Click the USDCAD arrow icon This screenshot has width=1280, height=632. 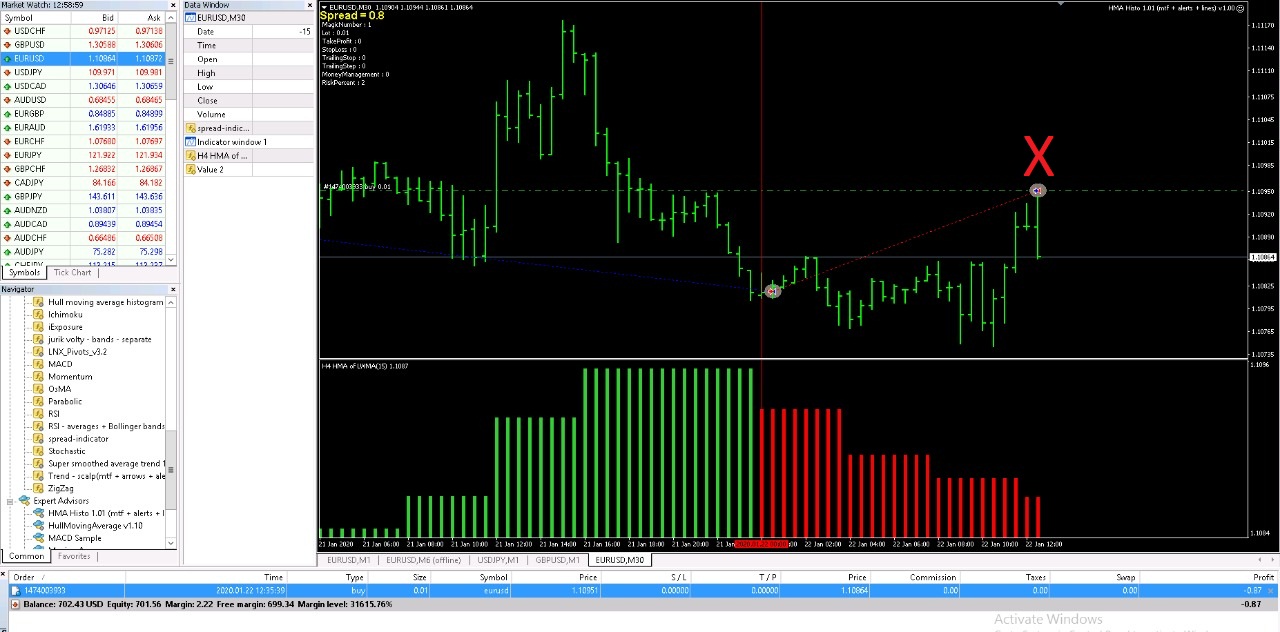8,86
